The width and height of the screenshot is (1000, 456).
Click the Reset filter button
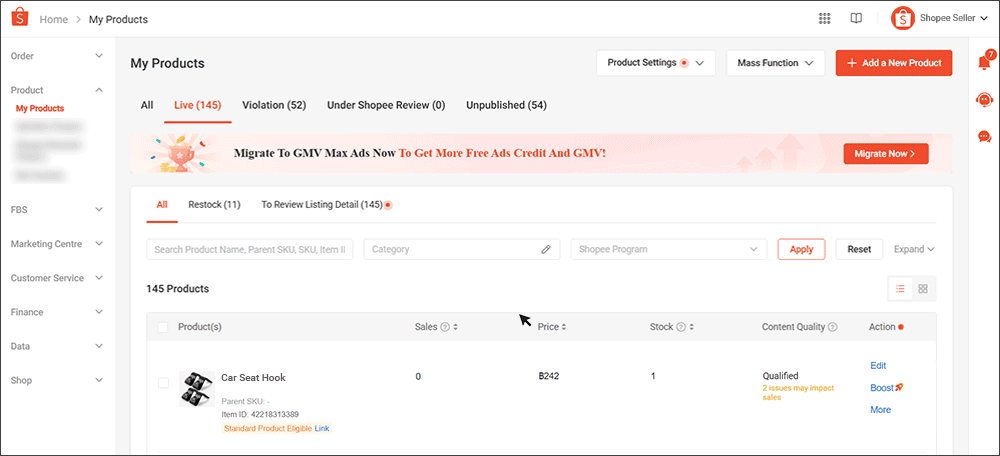(x=859, y=249)
